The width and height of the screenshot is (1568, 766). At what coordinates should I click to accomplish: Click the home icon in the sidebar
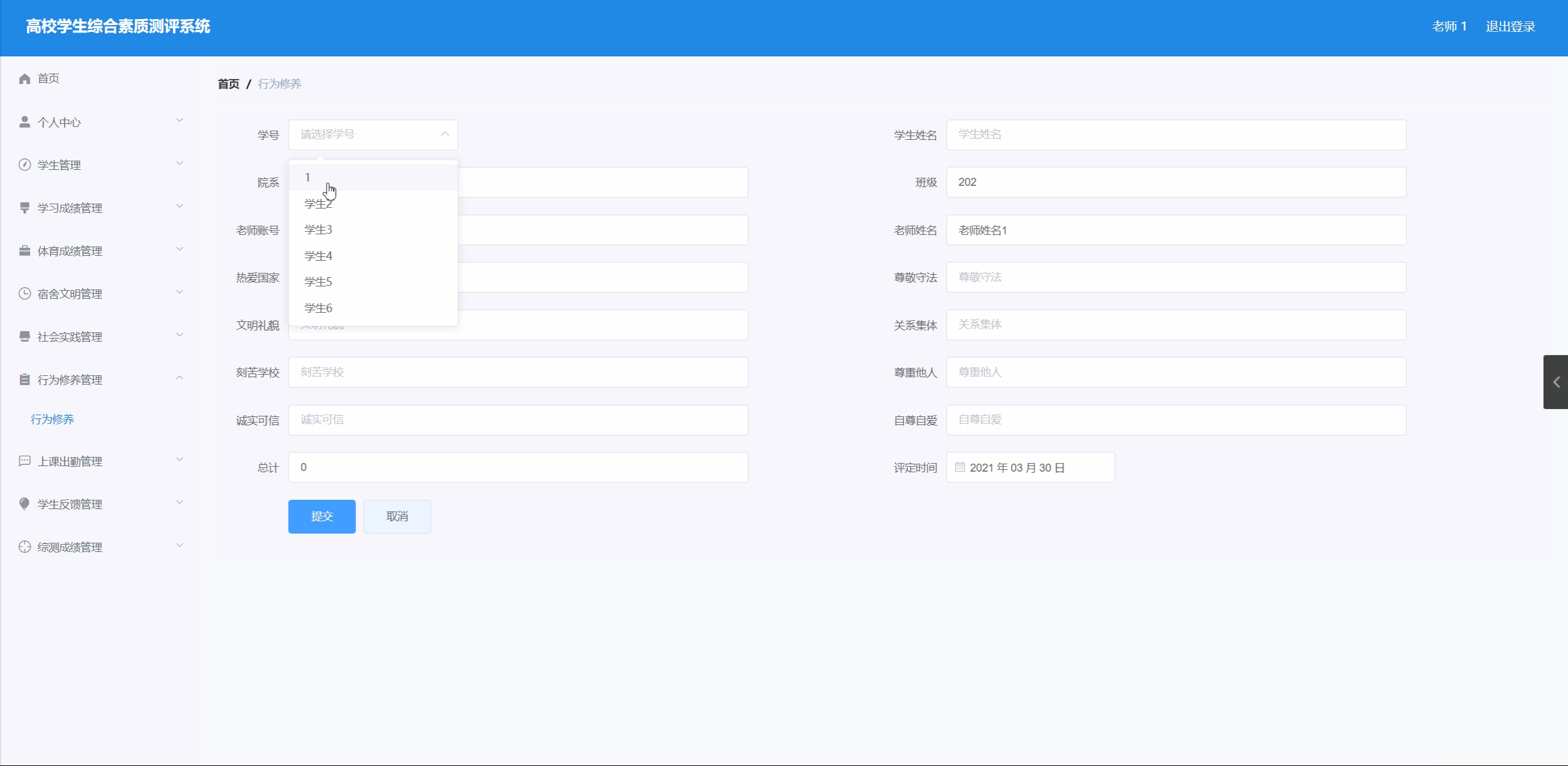pos(25,79)
